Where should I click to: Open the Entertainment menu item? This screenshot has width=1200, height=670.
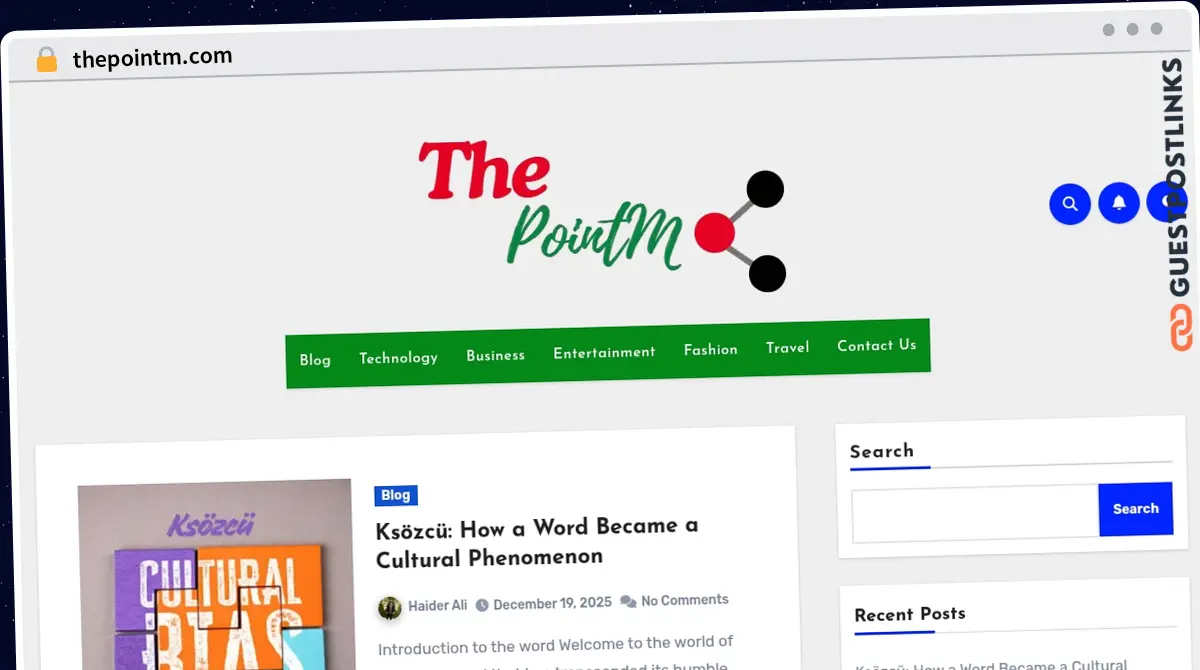(604, 352)
